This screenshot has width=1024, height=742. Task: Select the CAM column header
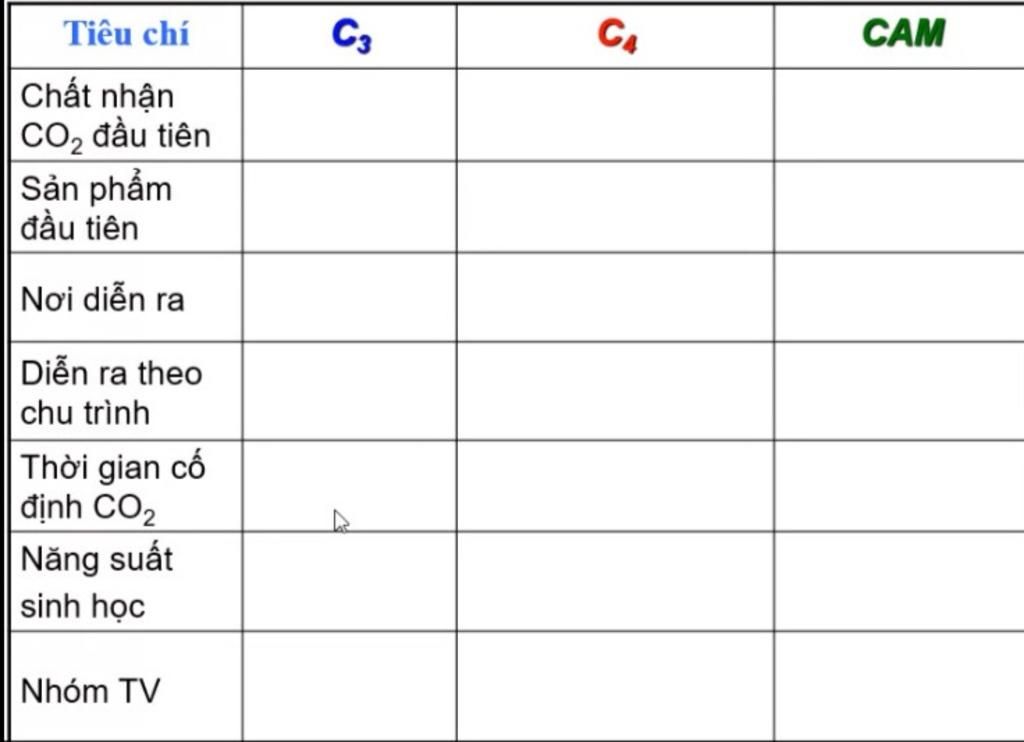[902, 34]
